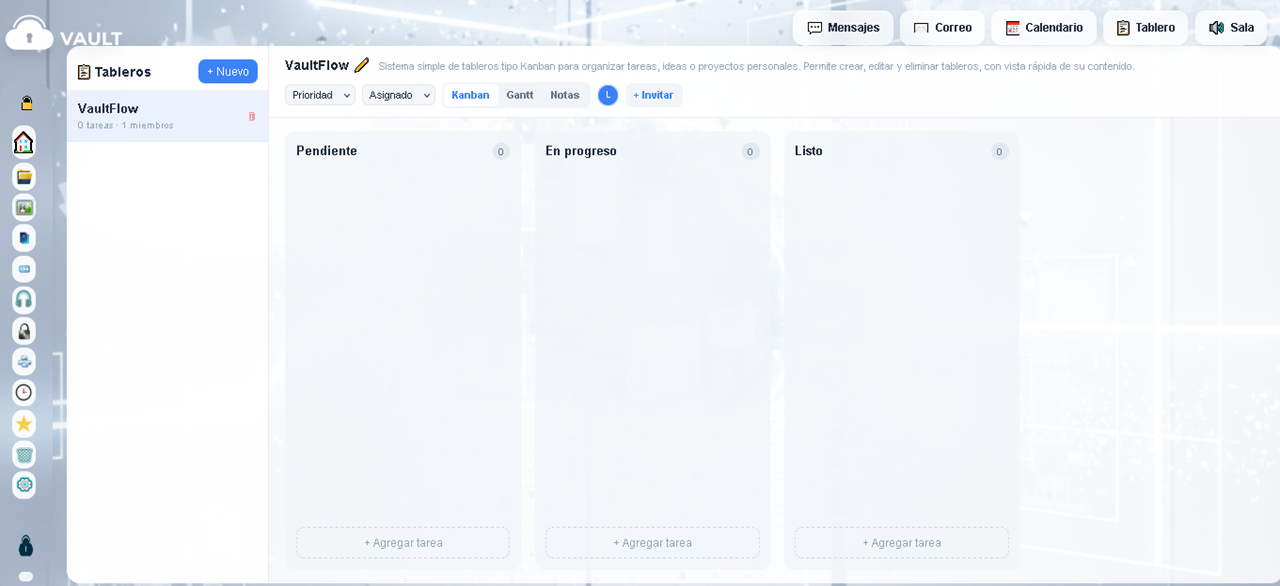
Task: Open Sala from the top navigation
Action: (1231, 28)
